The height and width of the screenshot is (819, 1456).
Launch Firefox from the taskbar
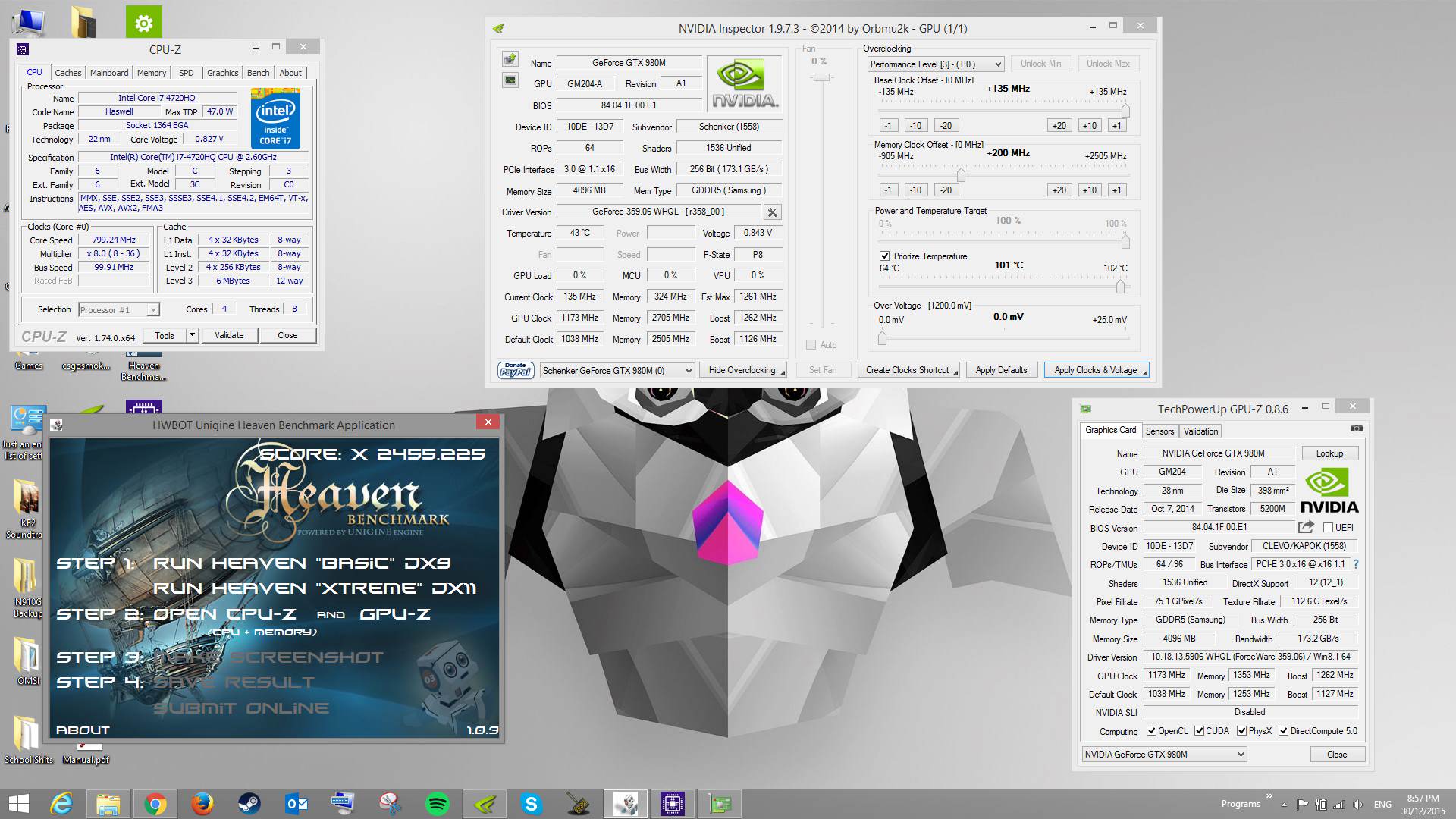click(x=202, y=804)
